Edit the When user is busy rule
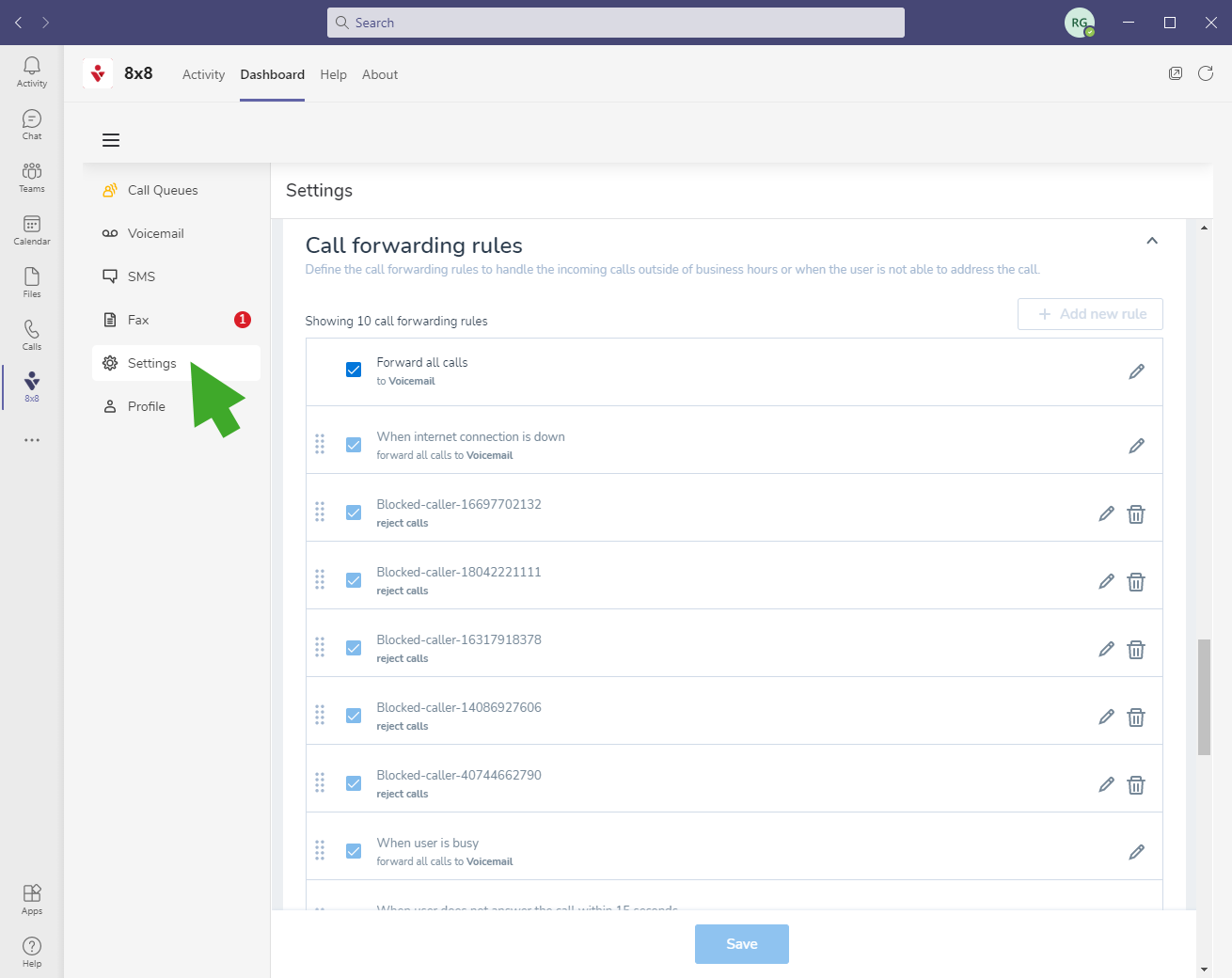 [x=1136, y=852]
